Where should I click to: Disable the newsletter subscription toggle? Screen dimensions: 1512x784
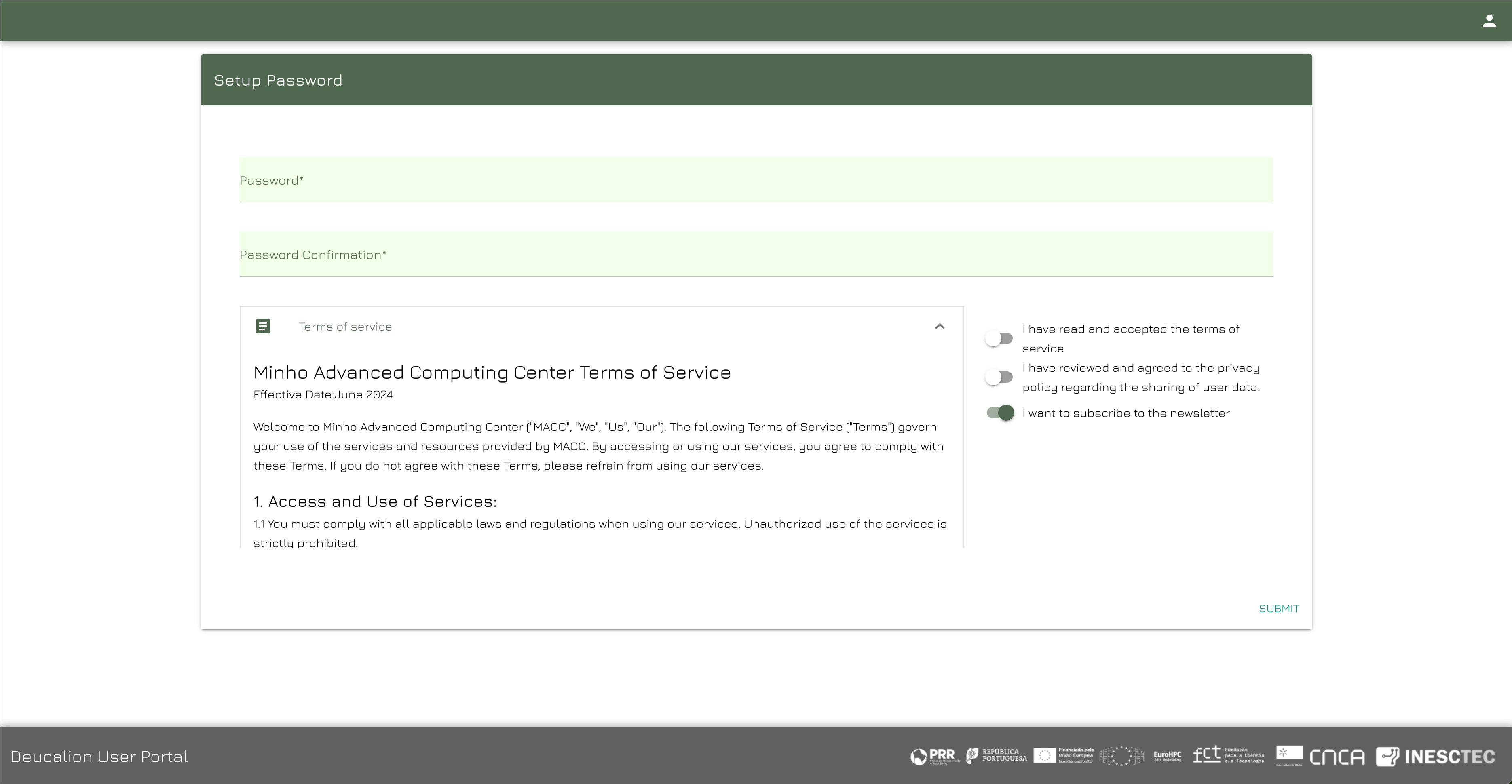coord(1000,413)
